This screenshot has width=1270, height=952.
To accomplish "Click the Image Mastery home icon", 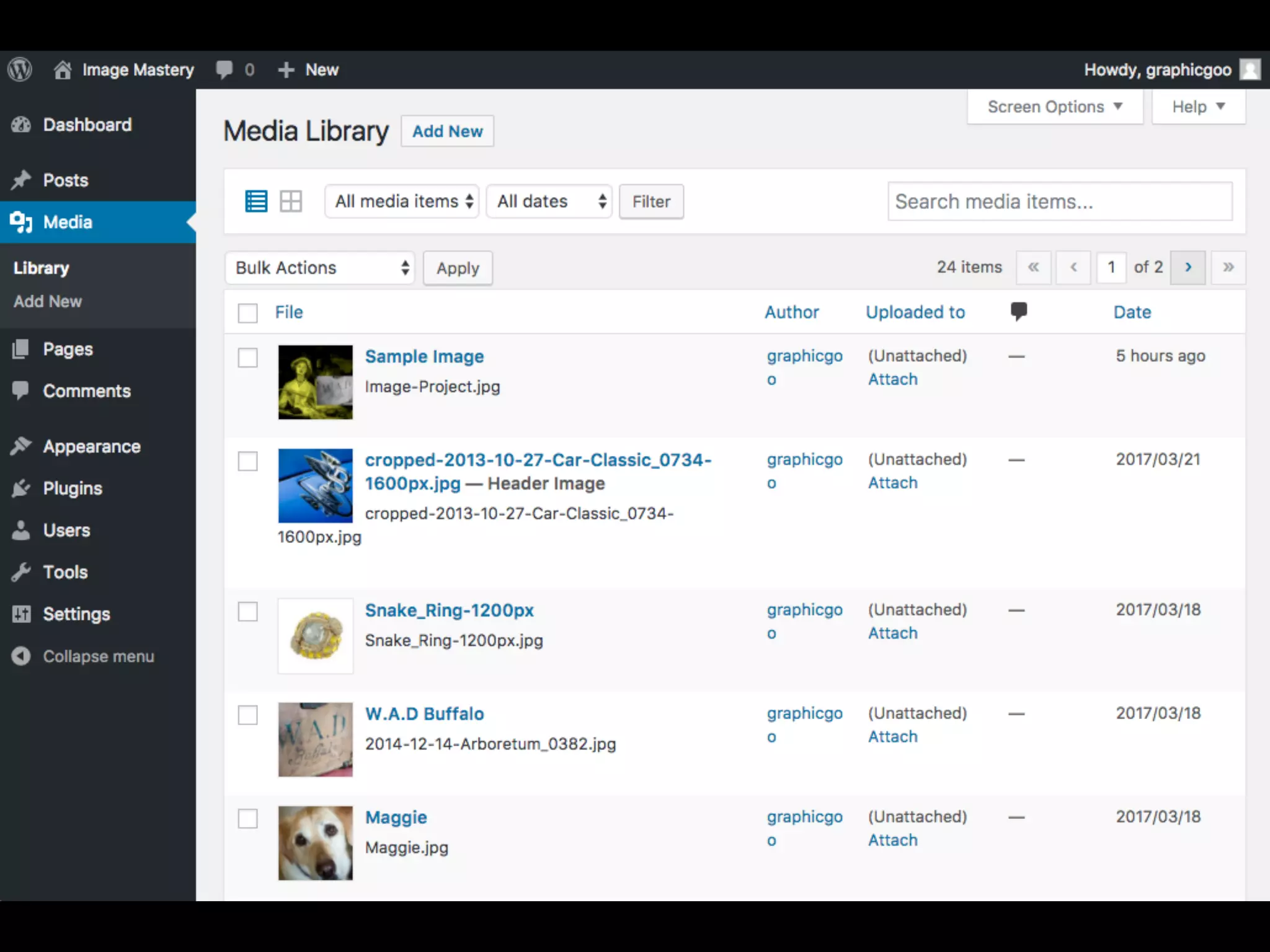I will [62, 70].
